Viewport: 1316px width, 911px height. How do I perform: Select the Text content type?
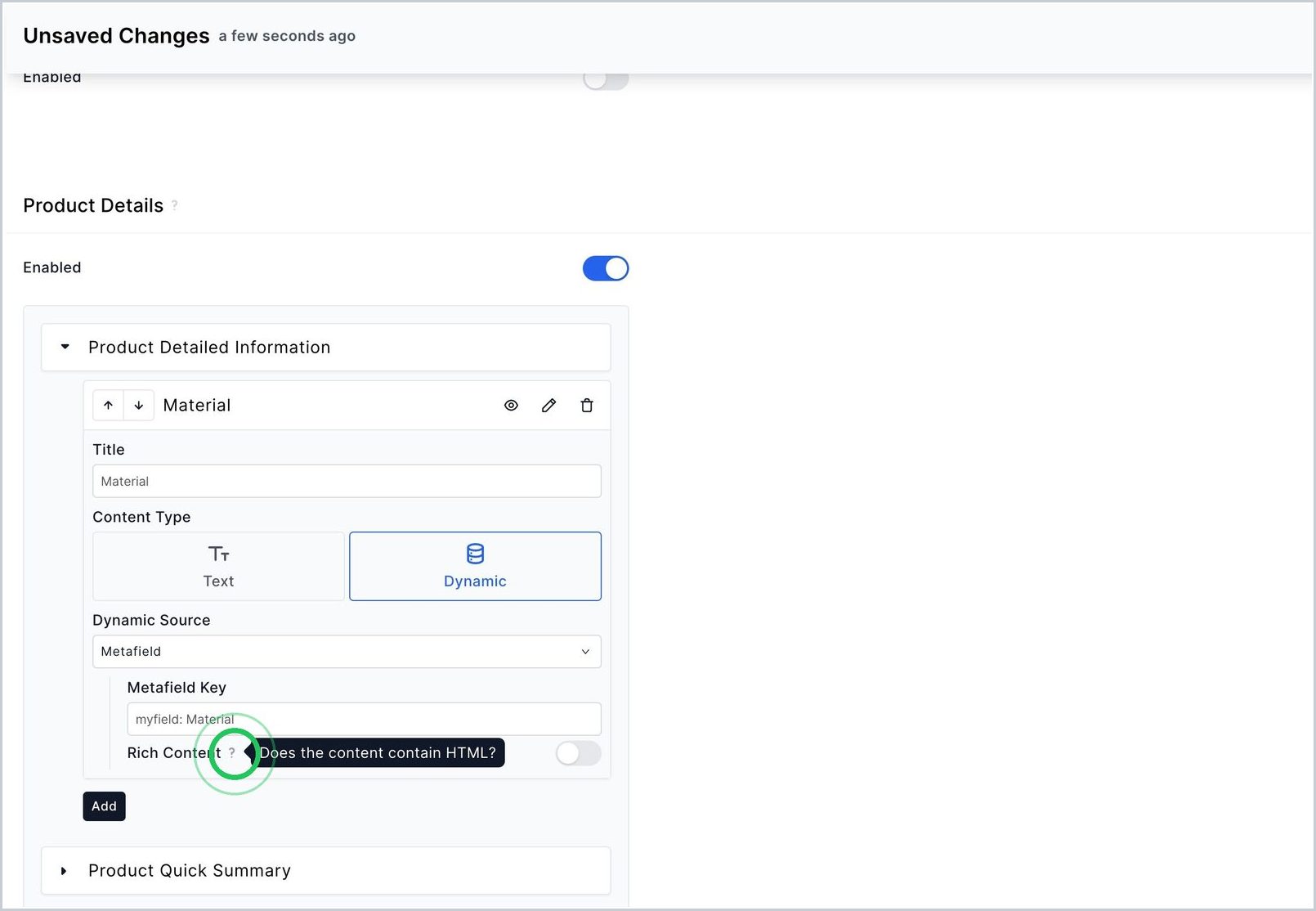pos(218,567)
